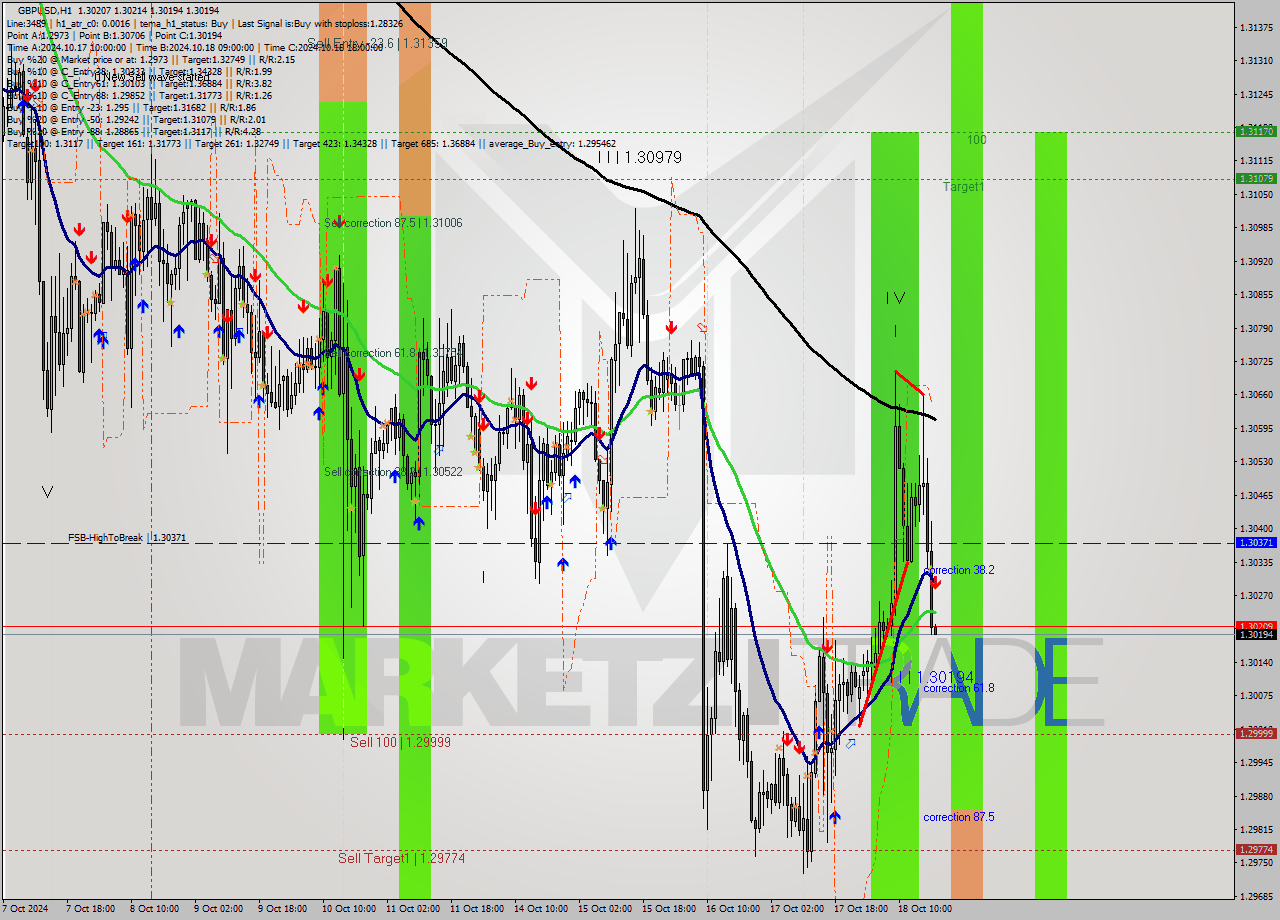
Task: Select the 1.30194 current price tag
Action: pos(1256,634)
